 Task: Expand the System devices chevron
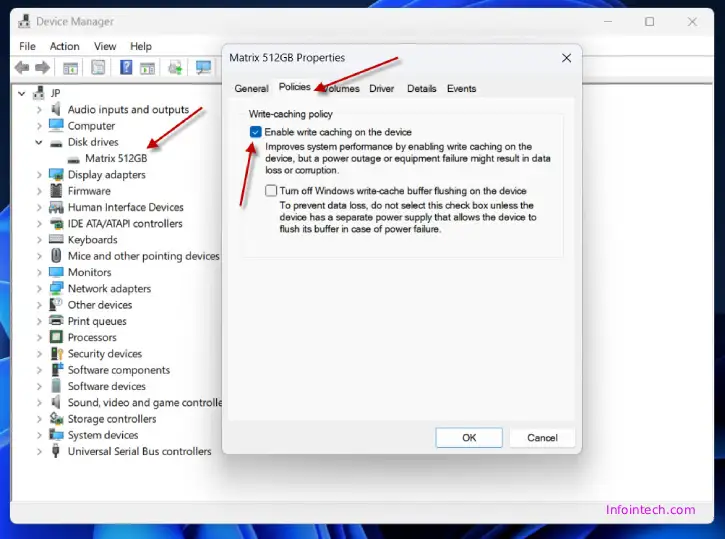coord(39,435)
